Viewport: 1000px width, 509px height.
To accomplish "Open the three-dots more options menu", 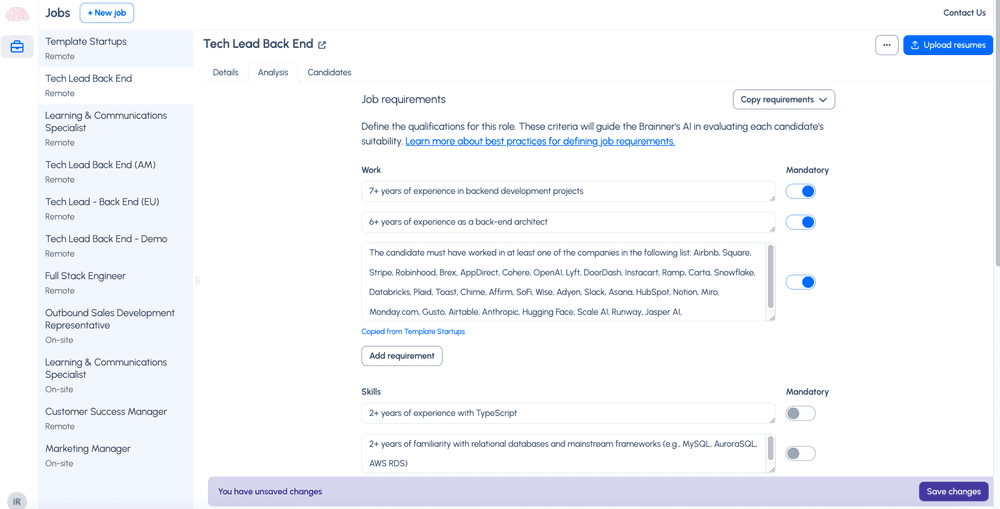I will 886,45.
